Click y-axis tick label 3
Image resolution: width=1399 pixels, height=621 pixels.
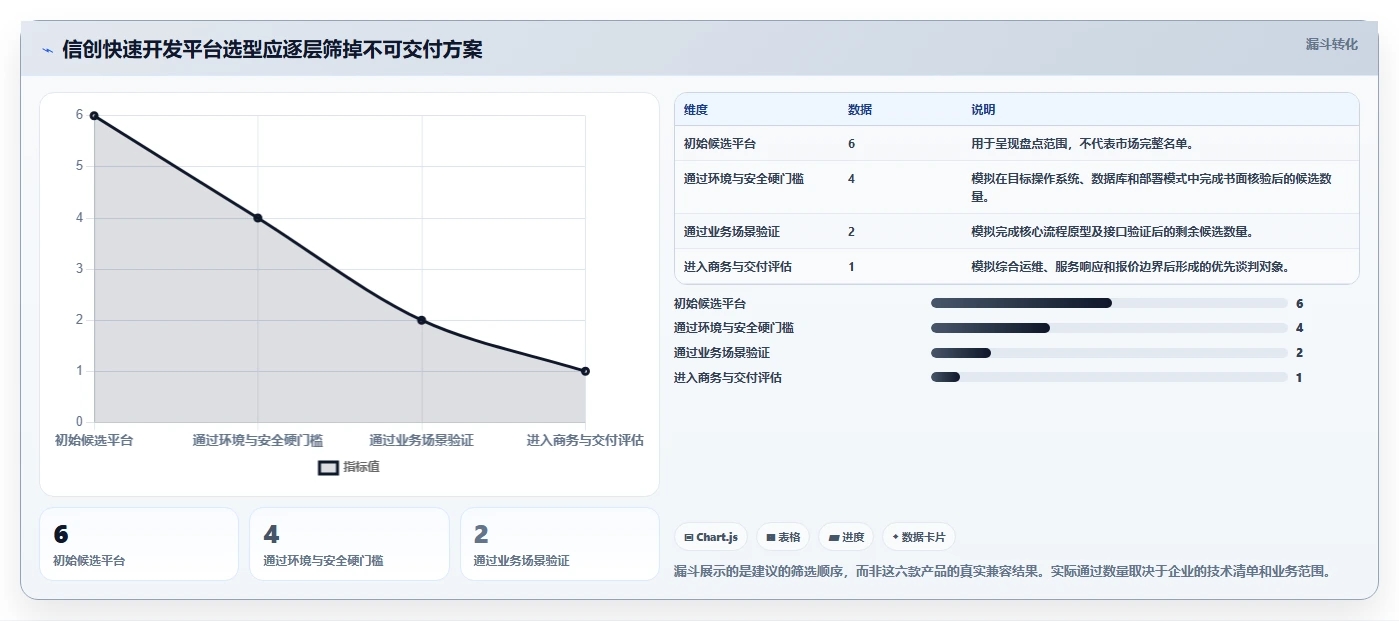79,269
